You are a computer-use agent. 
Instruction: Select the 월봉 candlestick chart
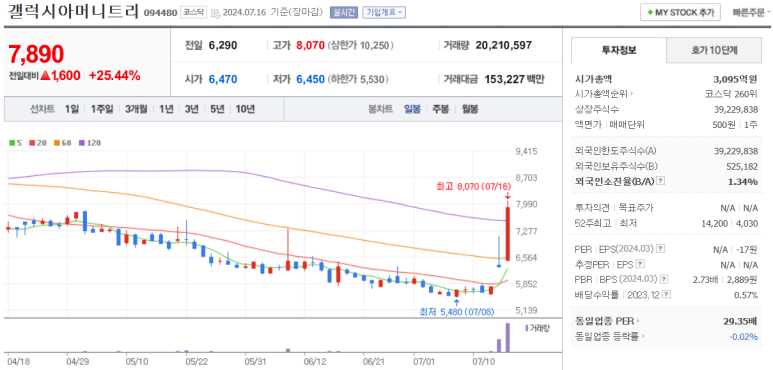click(x=470, y=109)
